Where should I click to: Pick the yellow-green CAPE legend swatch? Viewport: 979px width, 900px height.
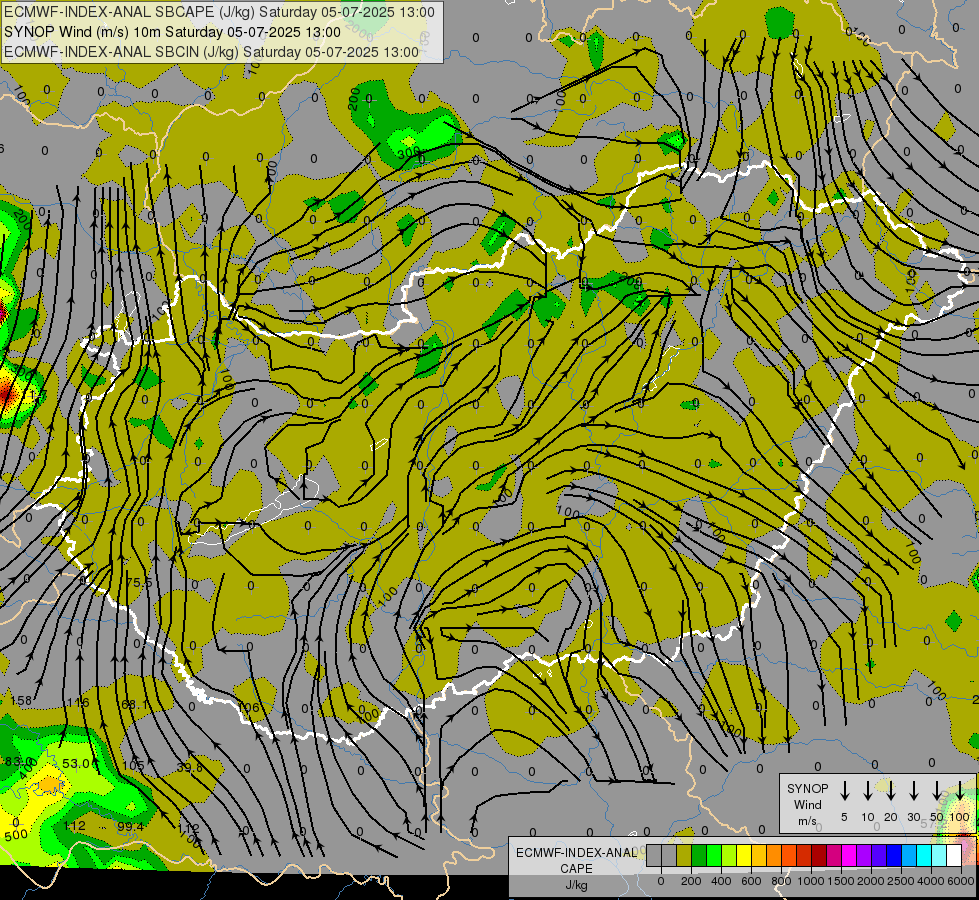tap(729, 855)
